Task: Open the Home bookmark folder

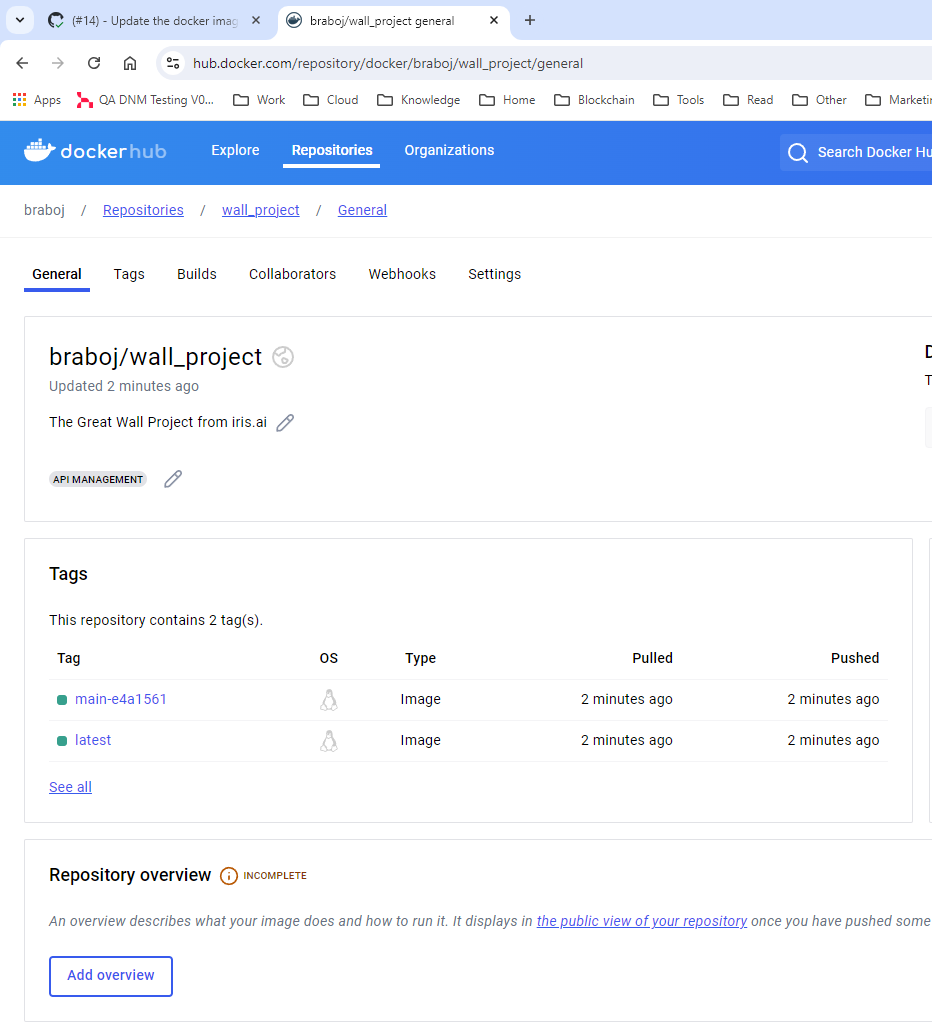Action: (x=507, y=100)
